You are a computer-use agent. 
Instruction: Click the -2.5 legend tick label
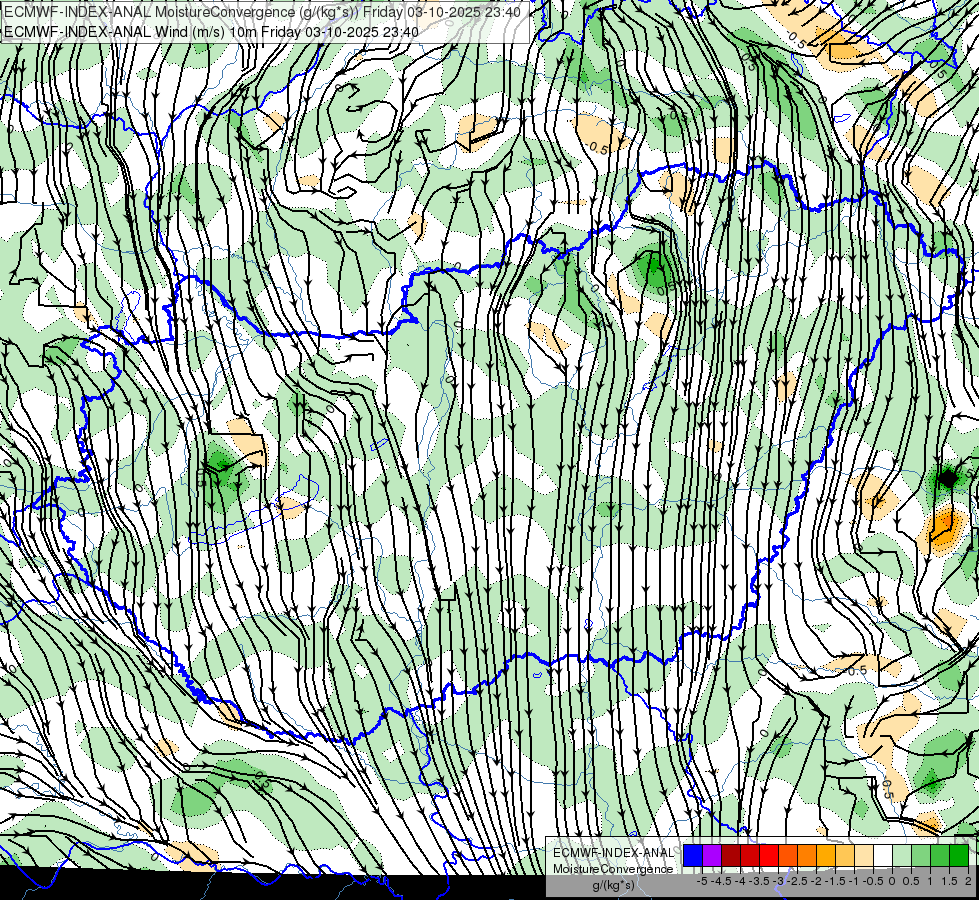(x=797, y=881)
